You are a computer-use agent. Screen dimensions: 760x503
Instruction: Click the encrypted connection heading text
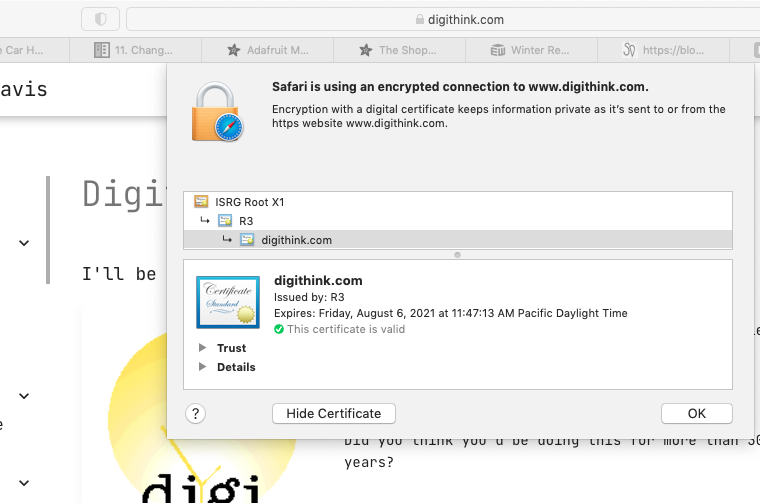tap(460, 87)
